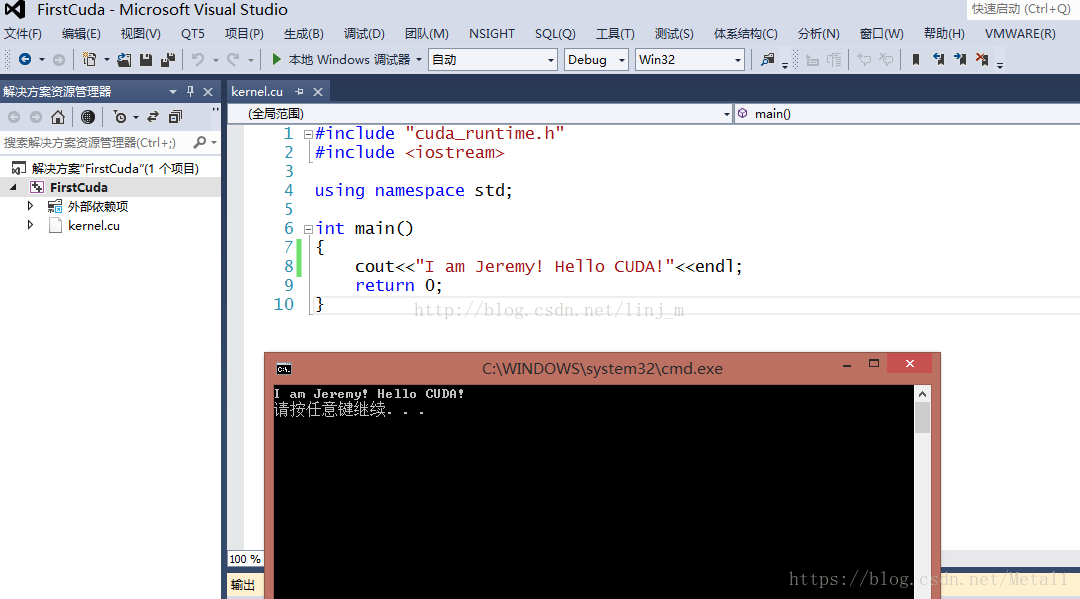This screenshot has width=1080, height=599.
Task: Open the 自动 solution configuration dropdown
Action: 550,60
